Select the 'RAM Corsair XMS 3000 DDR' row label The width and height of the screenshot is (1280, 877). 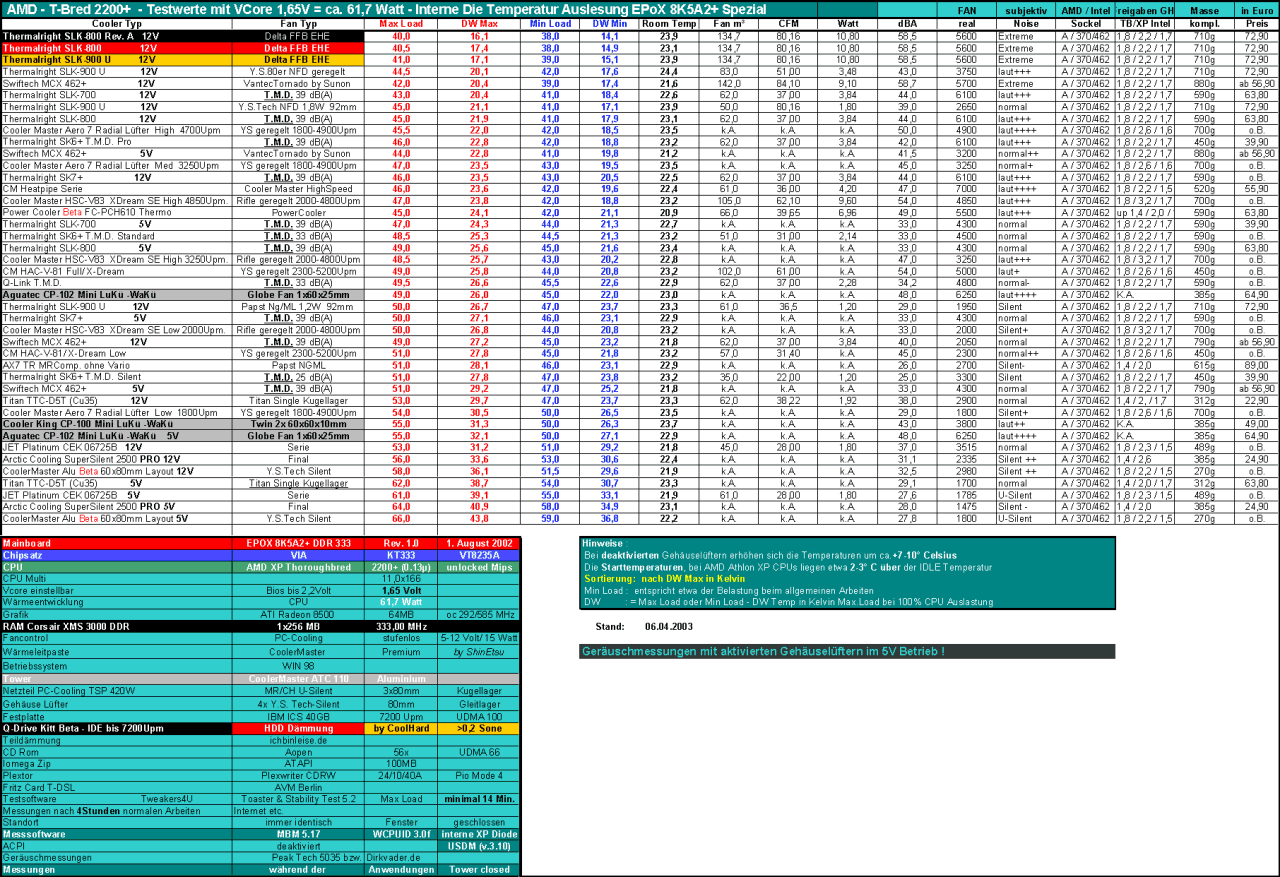click(116, 625)
